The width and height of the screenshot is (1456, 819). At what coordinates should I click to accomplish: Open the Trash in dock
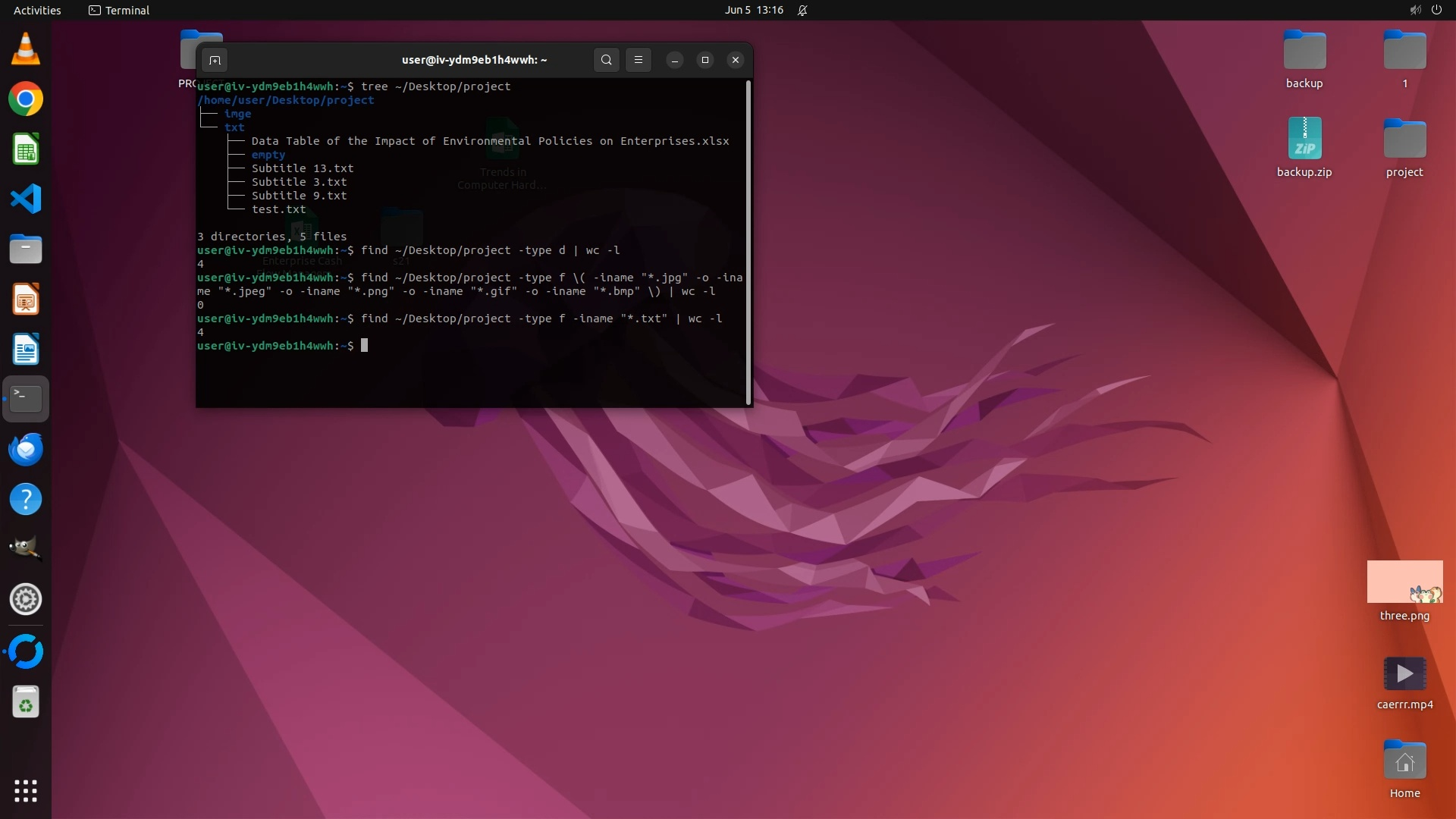[25, 702]
